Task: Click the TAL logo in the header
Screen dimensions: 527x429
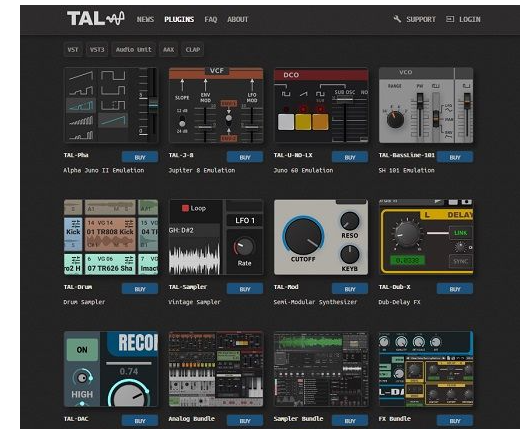Action: [x=96, y=18]
